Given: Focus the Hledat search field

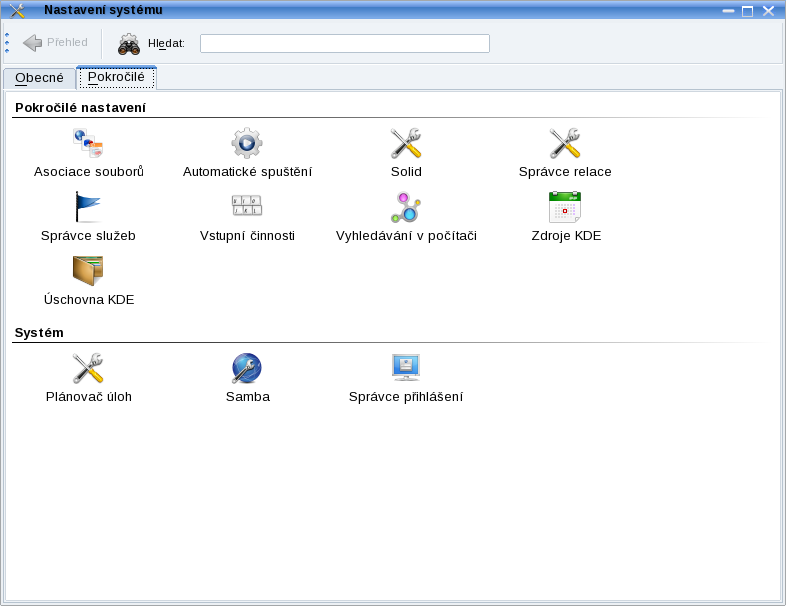Looking at the screenshot, I should (345, 44).
